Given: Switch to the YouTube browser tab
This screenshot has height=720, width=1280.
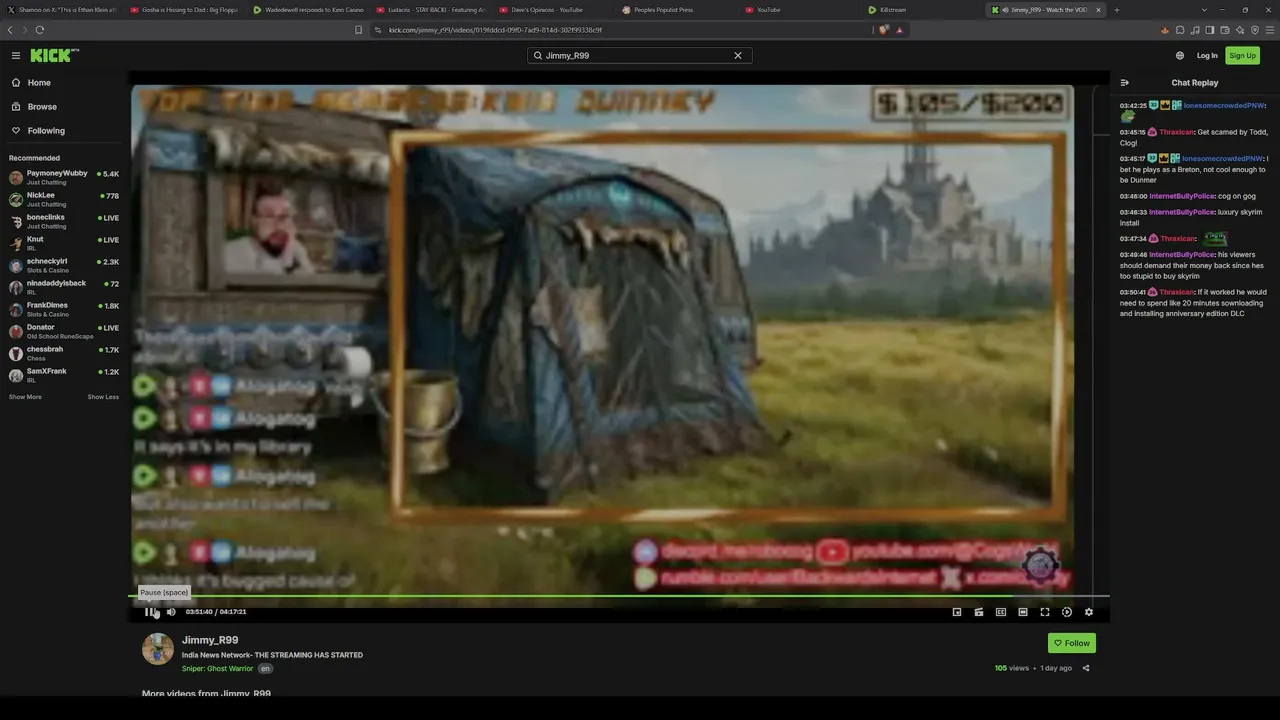Looking at the screenshot, I should 801,10.
